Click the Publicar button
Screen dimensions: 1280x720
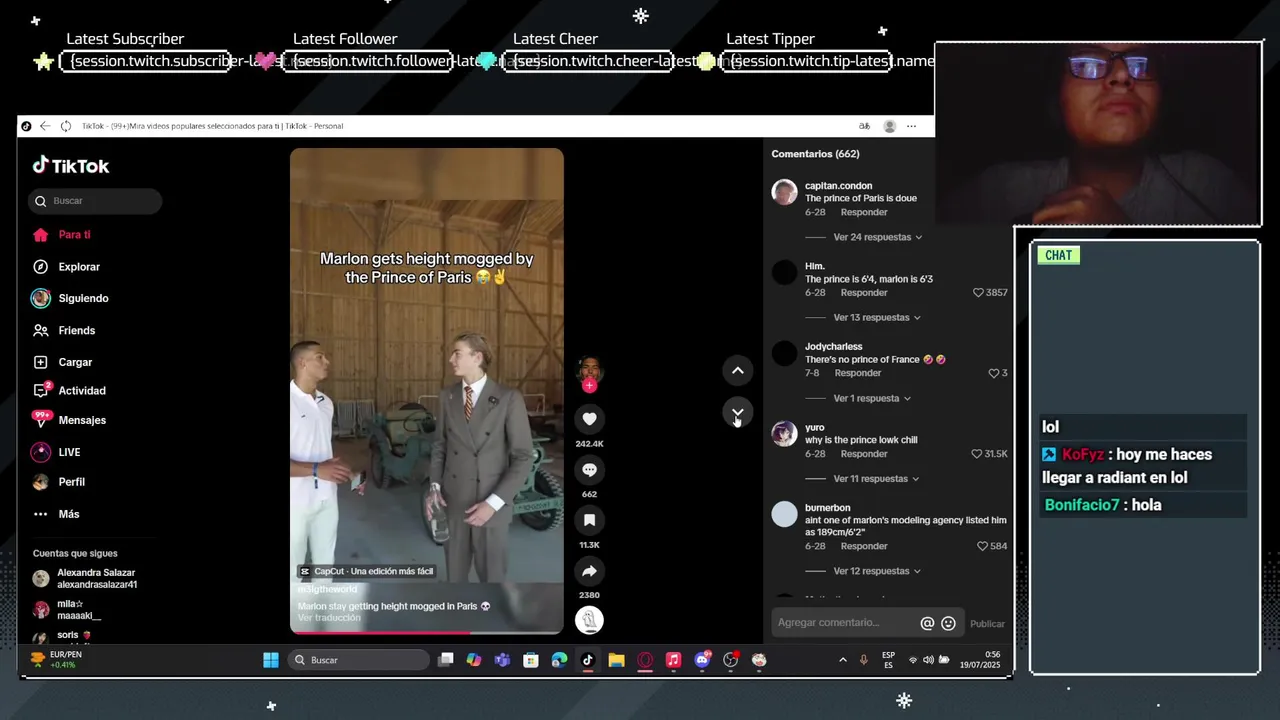(x=987, y=624)
